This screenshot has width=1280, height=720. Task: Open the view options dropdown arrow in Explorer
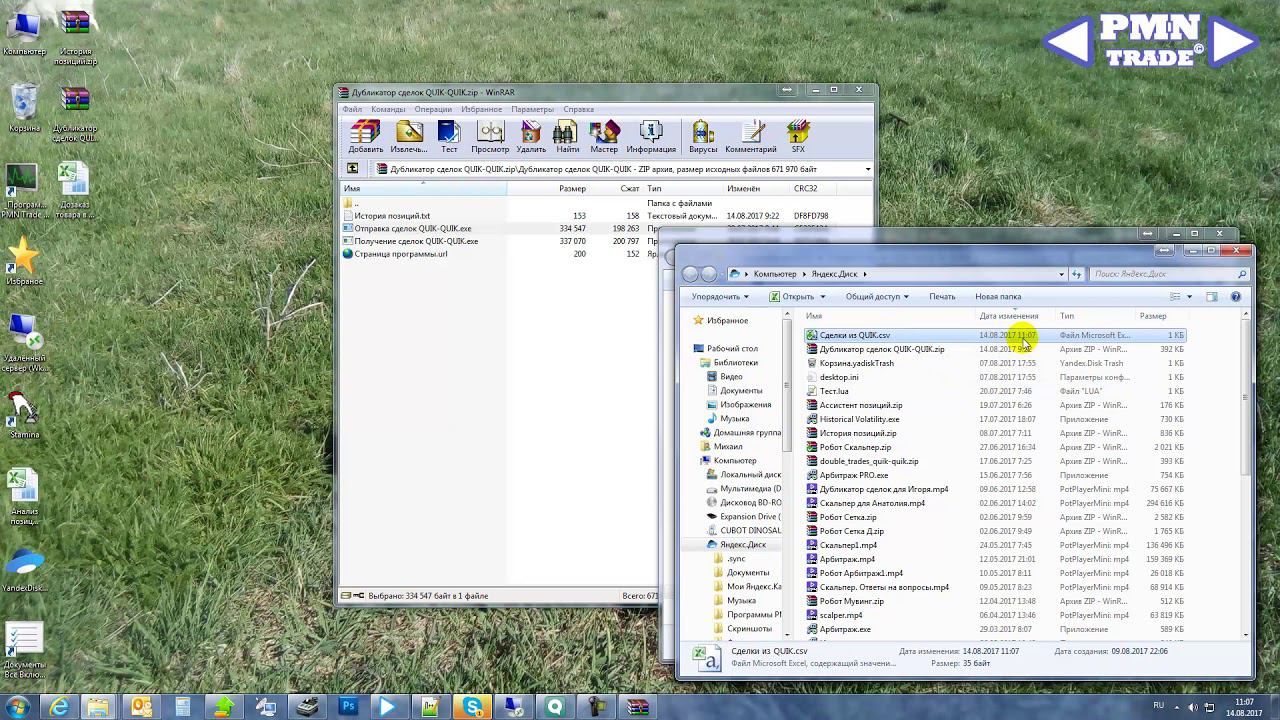[x=1189, y=296]
